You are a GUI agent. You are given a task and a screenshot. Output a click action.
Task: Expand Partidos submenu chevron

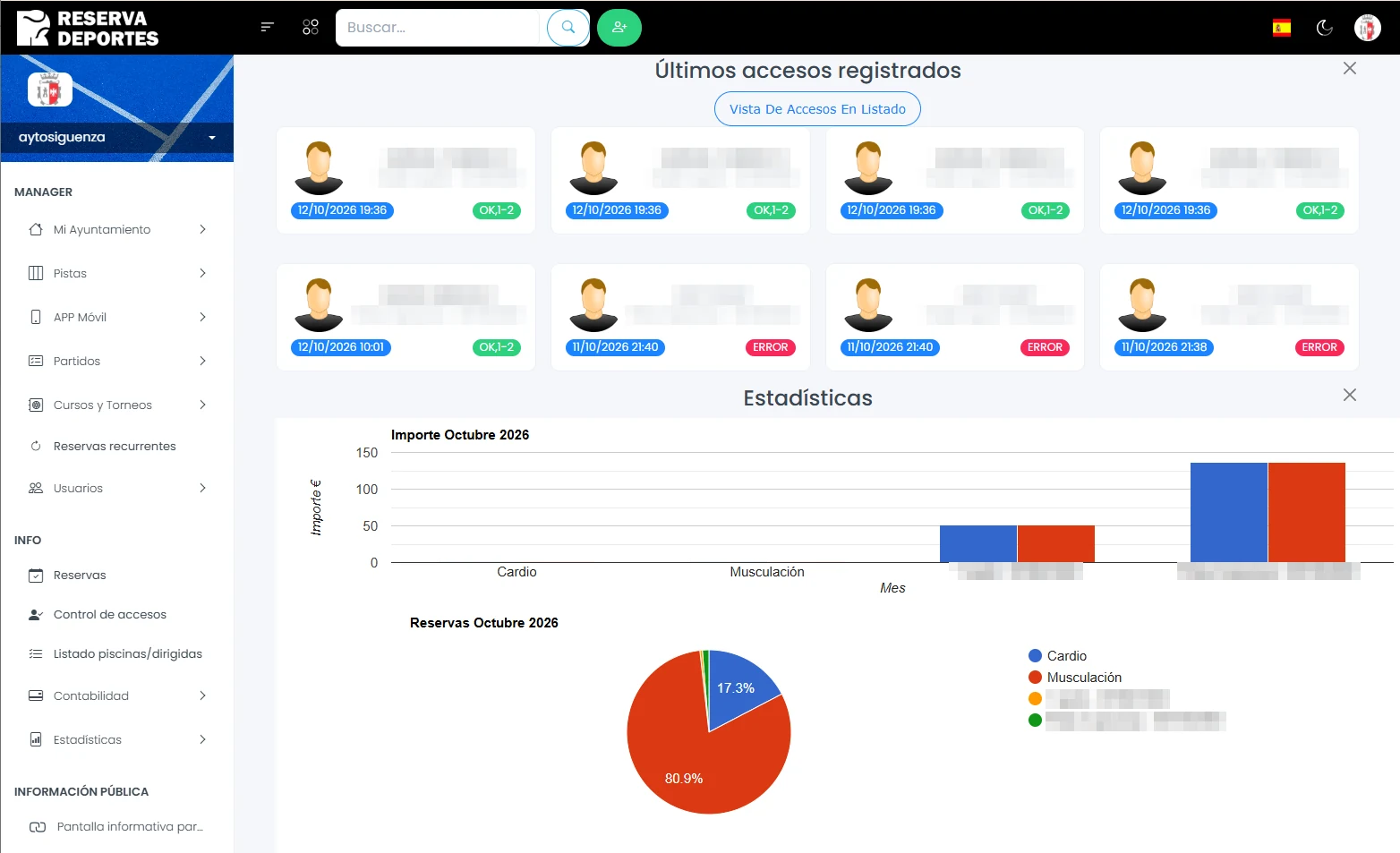[202, 361]
